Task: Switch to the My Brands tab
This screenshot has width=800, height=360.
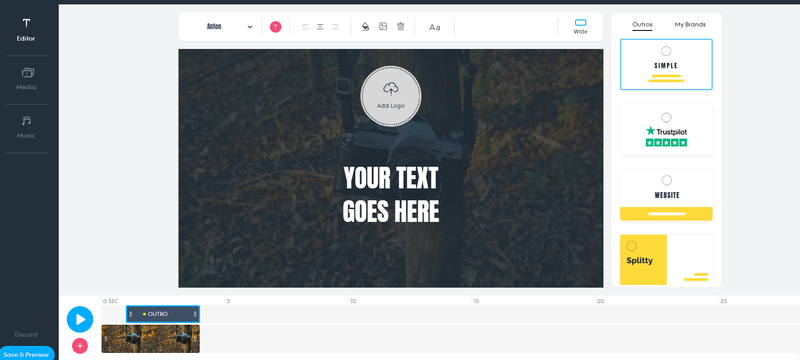Action: (690, 24)
